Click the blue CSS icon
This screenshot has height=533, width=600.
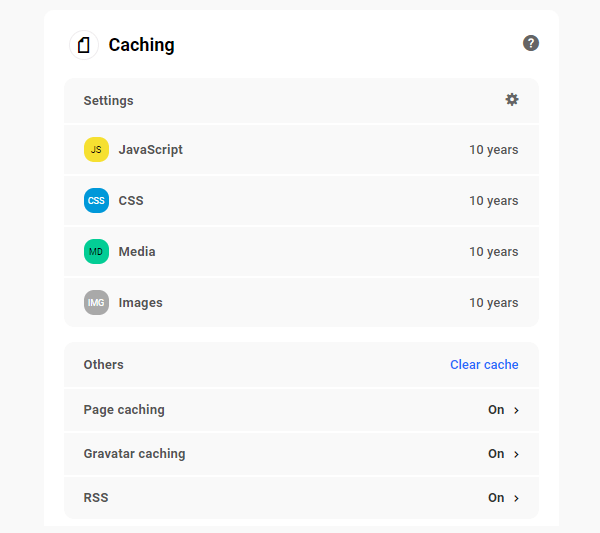[96, 201]
